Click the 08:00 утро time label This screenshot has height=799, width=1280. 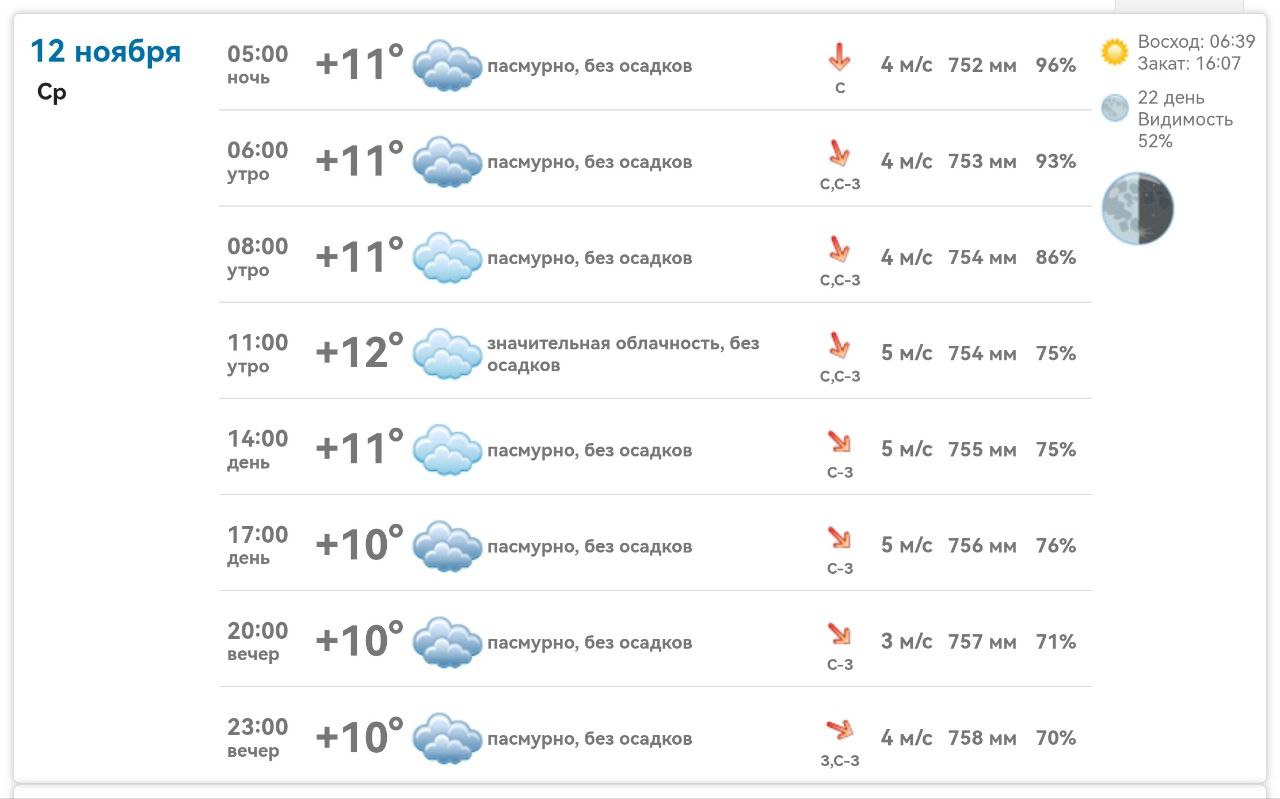tap(257, 257)
